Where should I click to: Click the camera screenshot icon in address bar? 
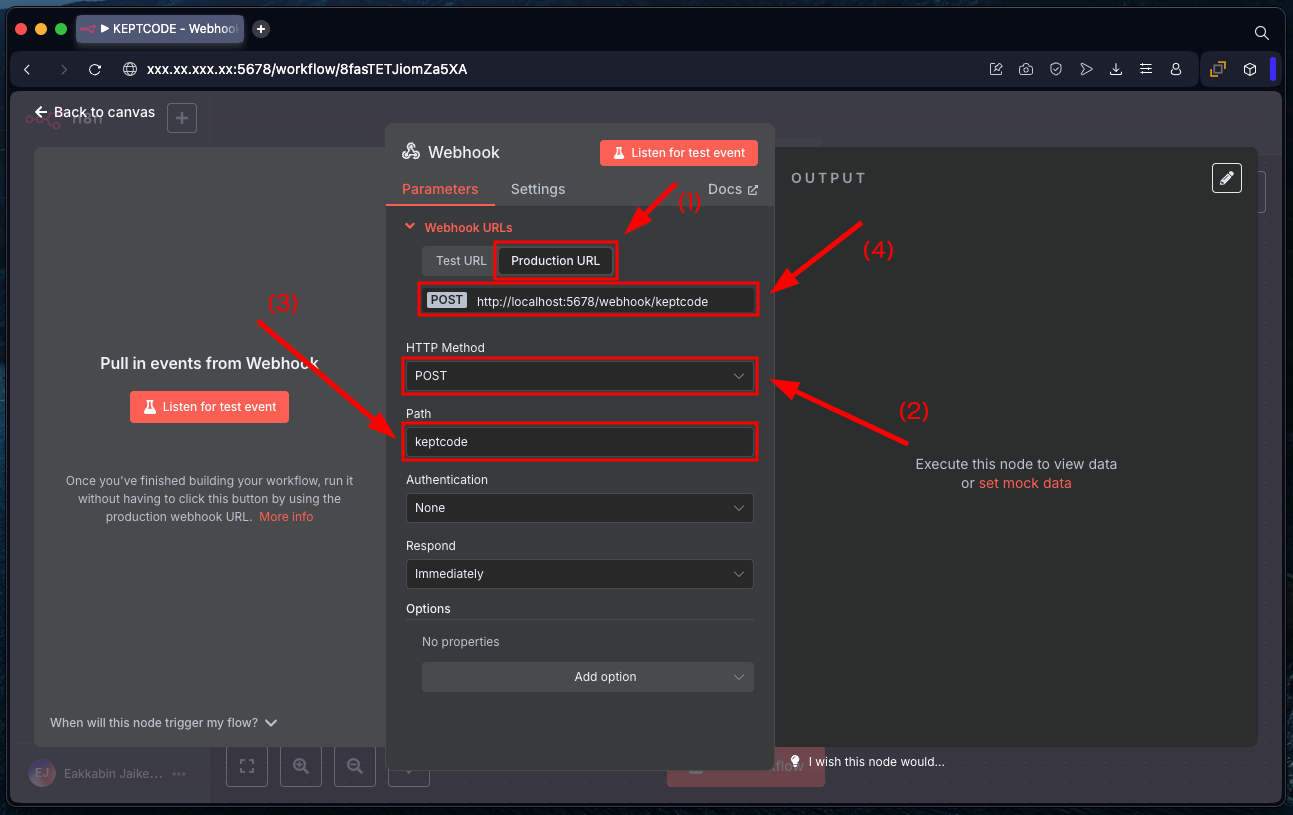[1026, 70]
